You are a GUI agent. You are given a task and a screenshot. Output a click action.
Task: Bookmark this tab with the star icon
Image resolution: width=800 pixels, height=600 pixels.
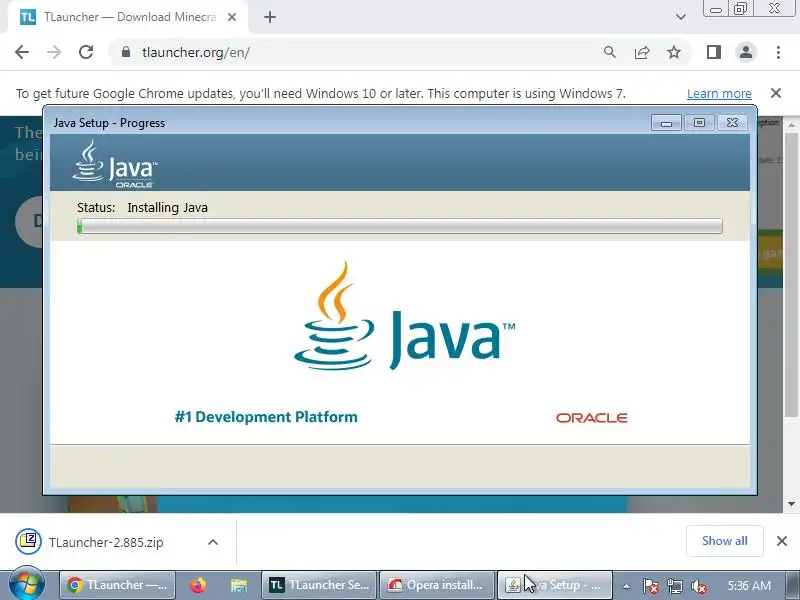click(674, 52)
